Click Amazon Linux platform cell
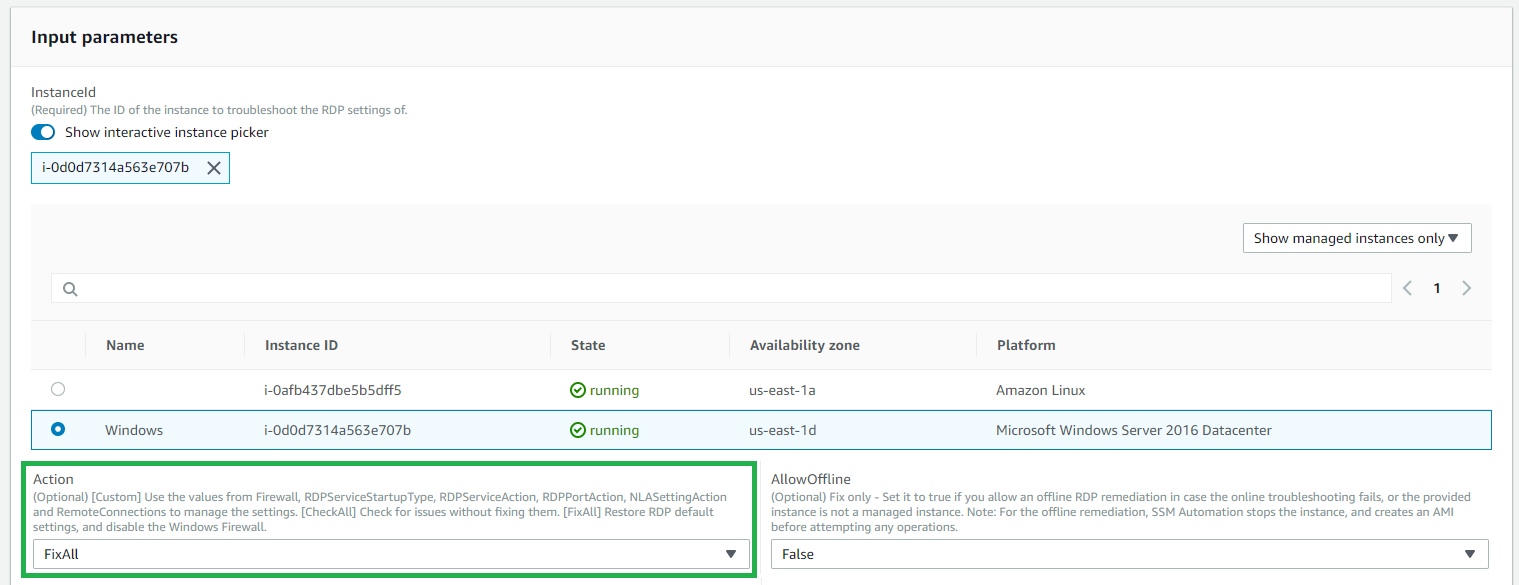The height and width of the screenshot is (585, 1519). pos(1041,390)
